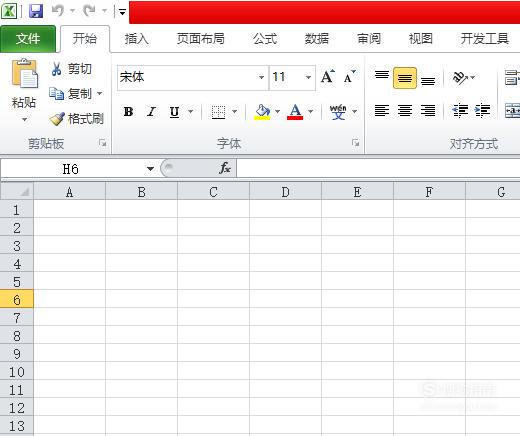Switch to the 页面布局 tab
Screen dimensions: 520x436
click(x=200, y=39)
